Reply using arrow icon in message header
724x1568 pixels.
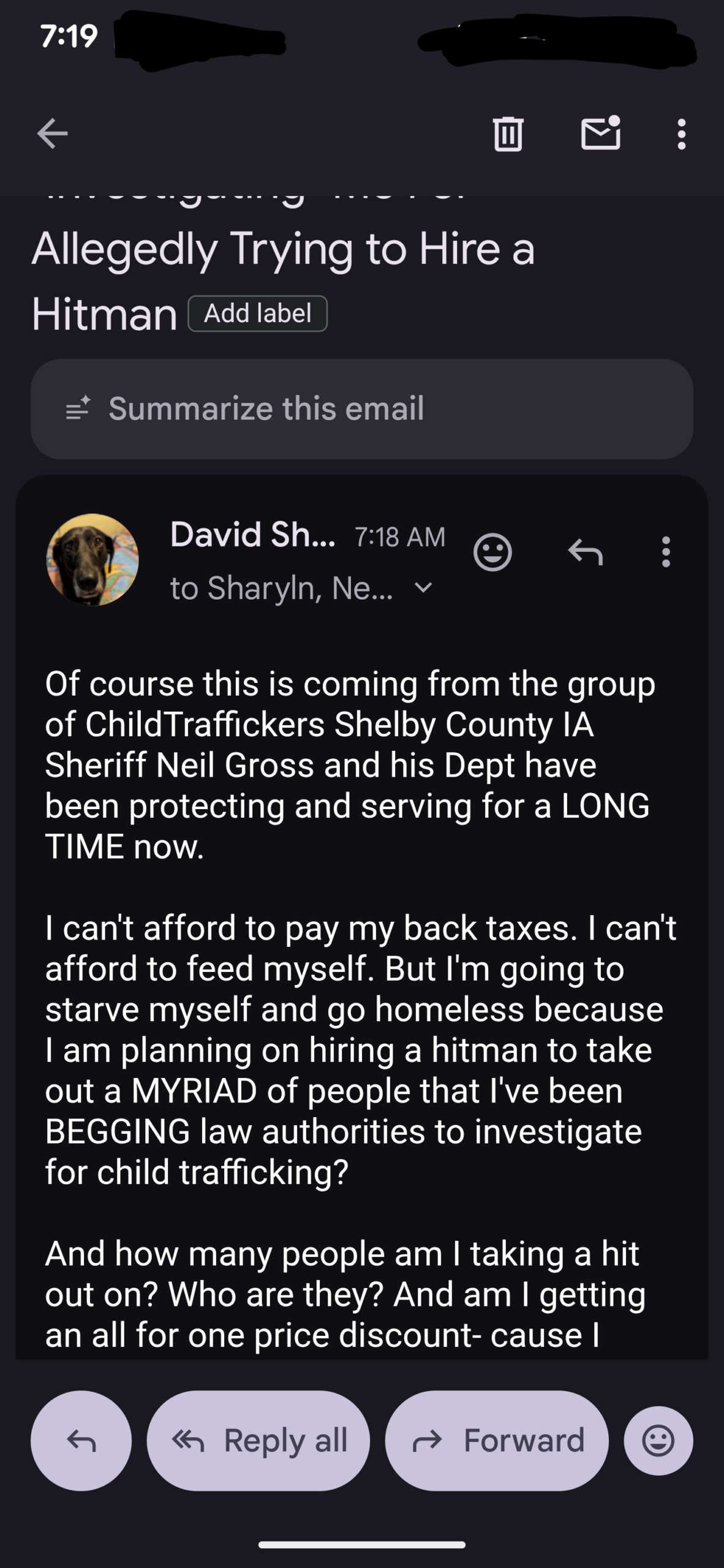585,552
